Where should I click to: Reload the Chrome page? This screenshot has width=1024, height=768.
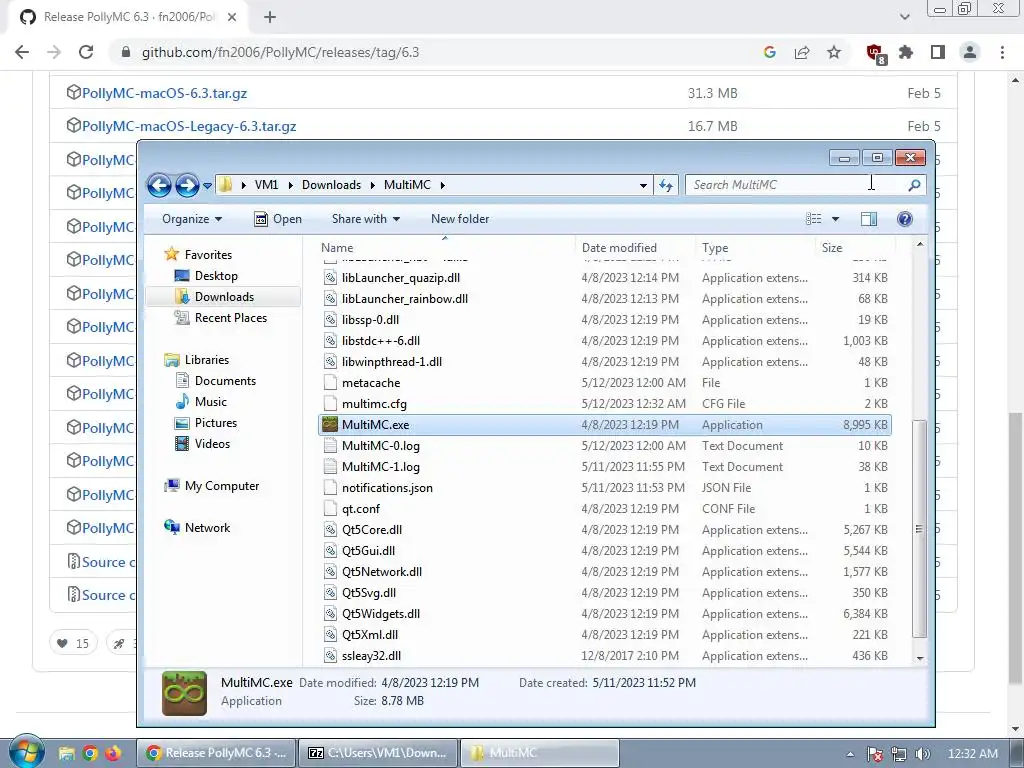coord(86,52)
